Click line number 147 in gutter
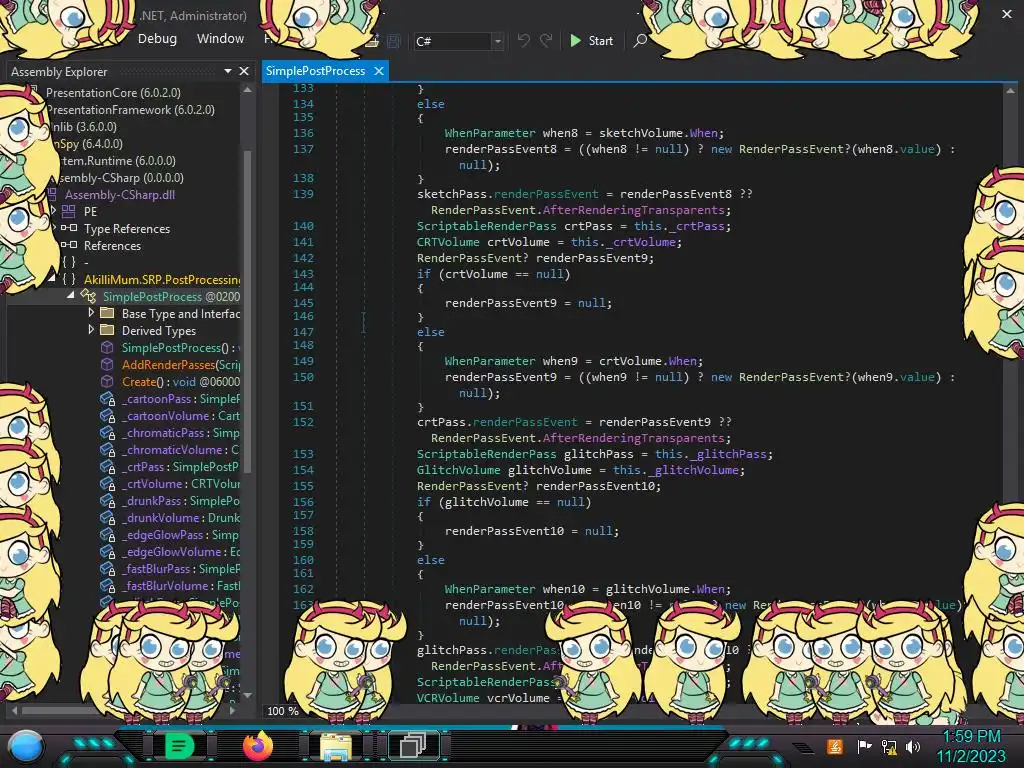 pyautogui.click(x=303, y=332)
